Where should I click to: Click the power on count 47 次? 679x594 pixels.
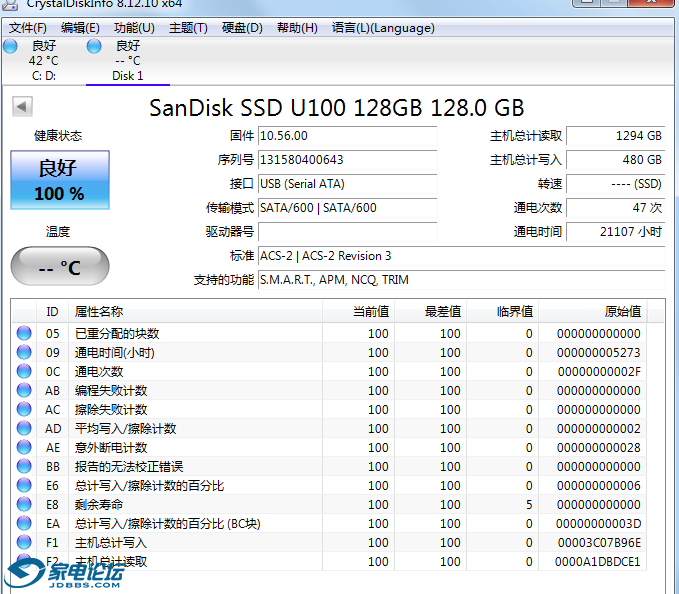(x=615, y=208)
